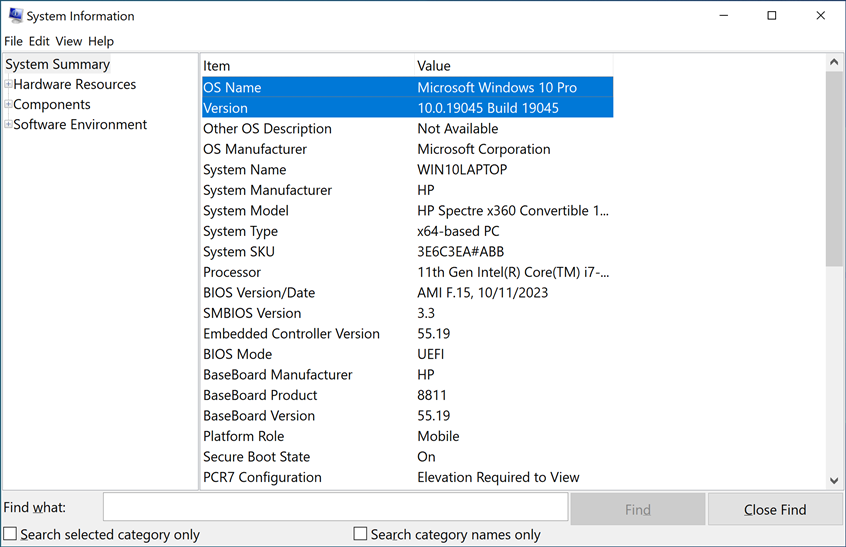Select the System Name row
Screen dimensions: 846x547
tap(407, 169)
